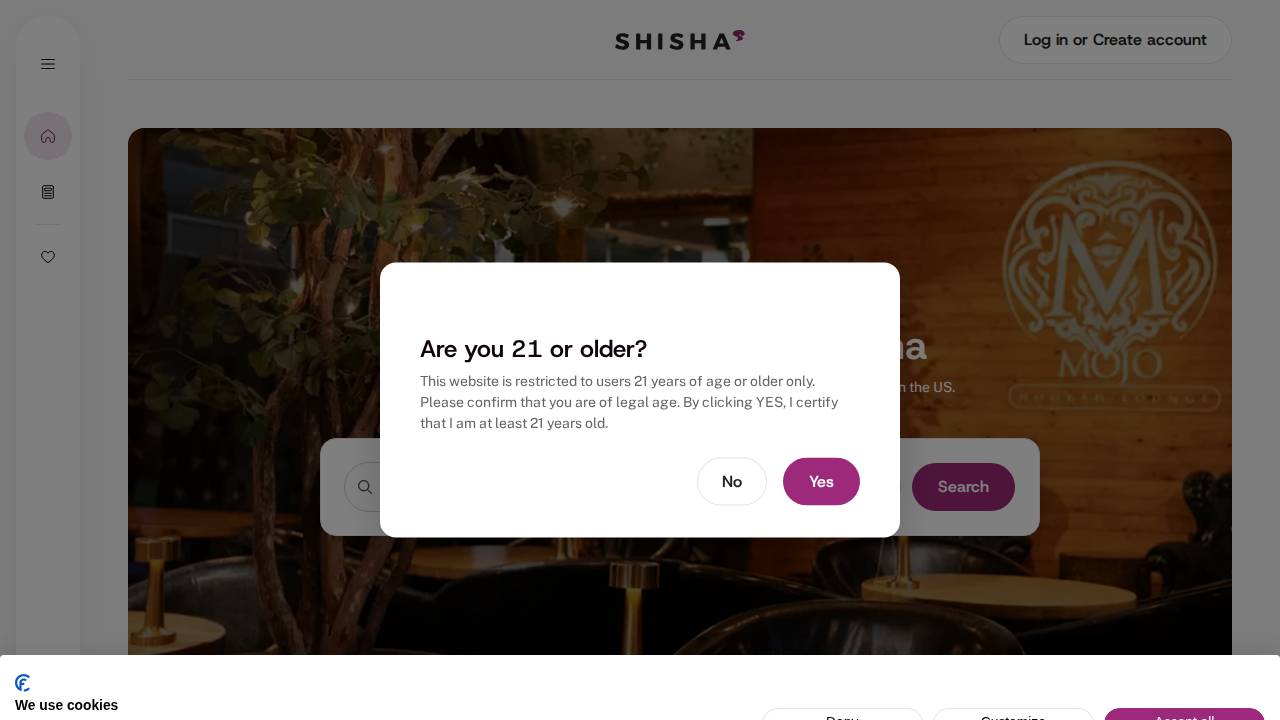Open the catalog list icon in the sidebar
The image size is (1280, 720).
pyautogui.click(x=48, y=192)
